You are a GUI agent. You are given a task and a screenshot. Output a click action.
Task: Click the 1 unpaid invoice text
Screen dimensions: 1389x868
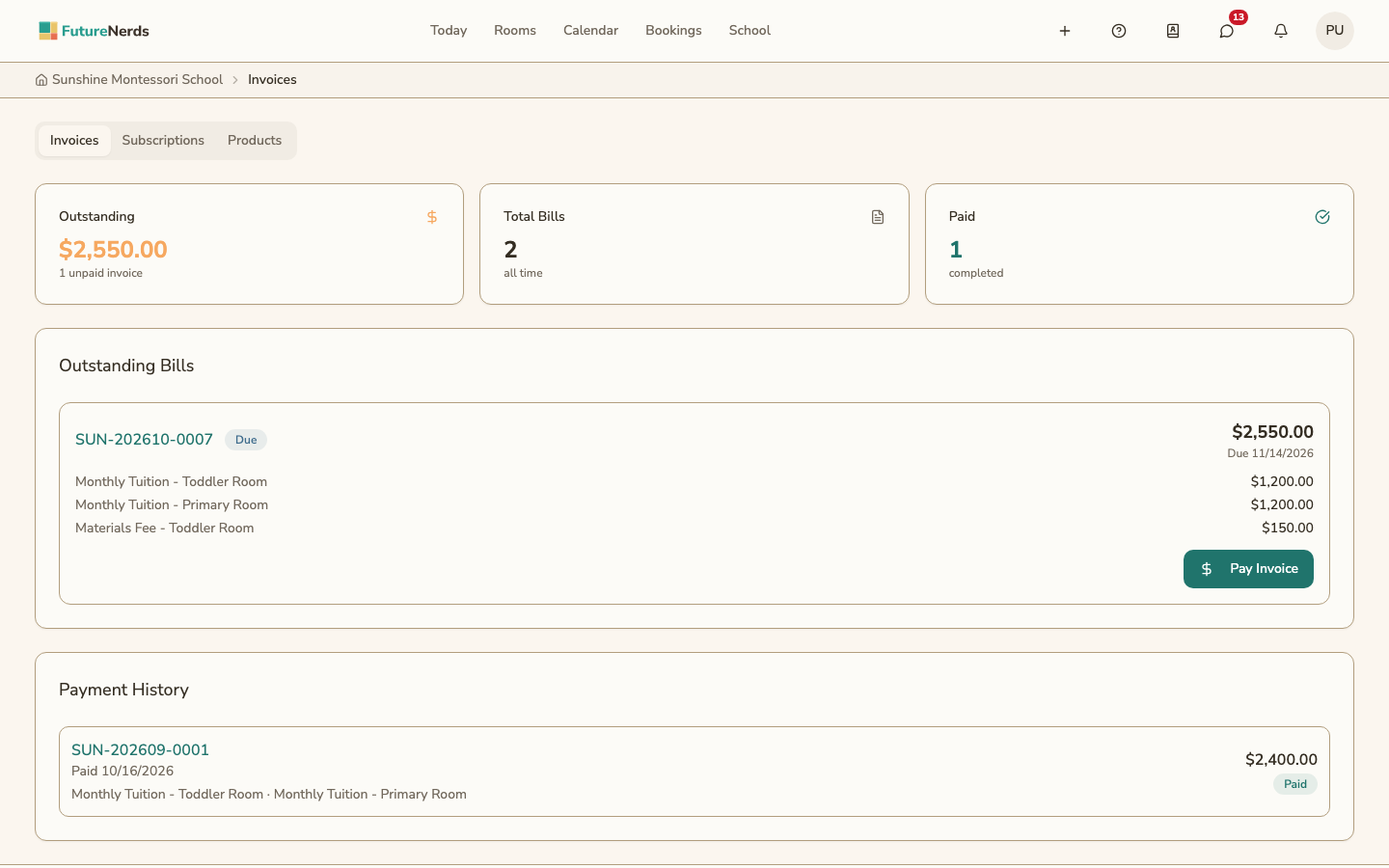100,274
